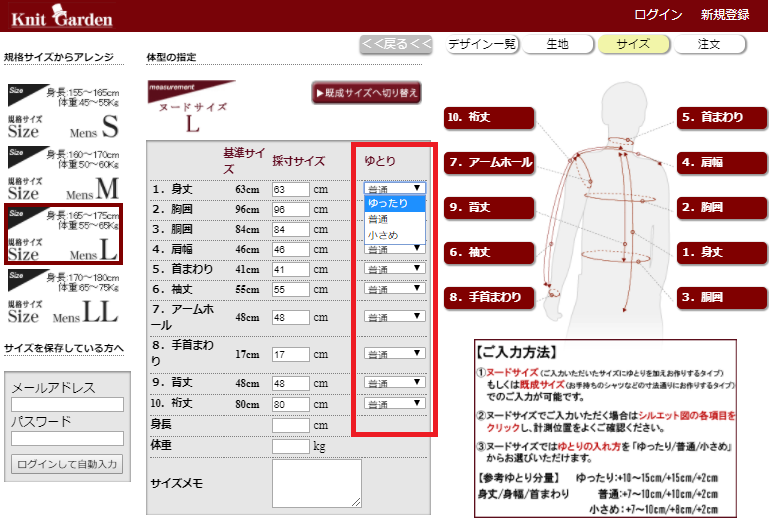Click the 胸囲 measurement input field
Screen dimensions: 769x522
click(291, 209)
